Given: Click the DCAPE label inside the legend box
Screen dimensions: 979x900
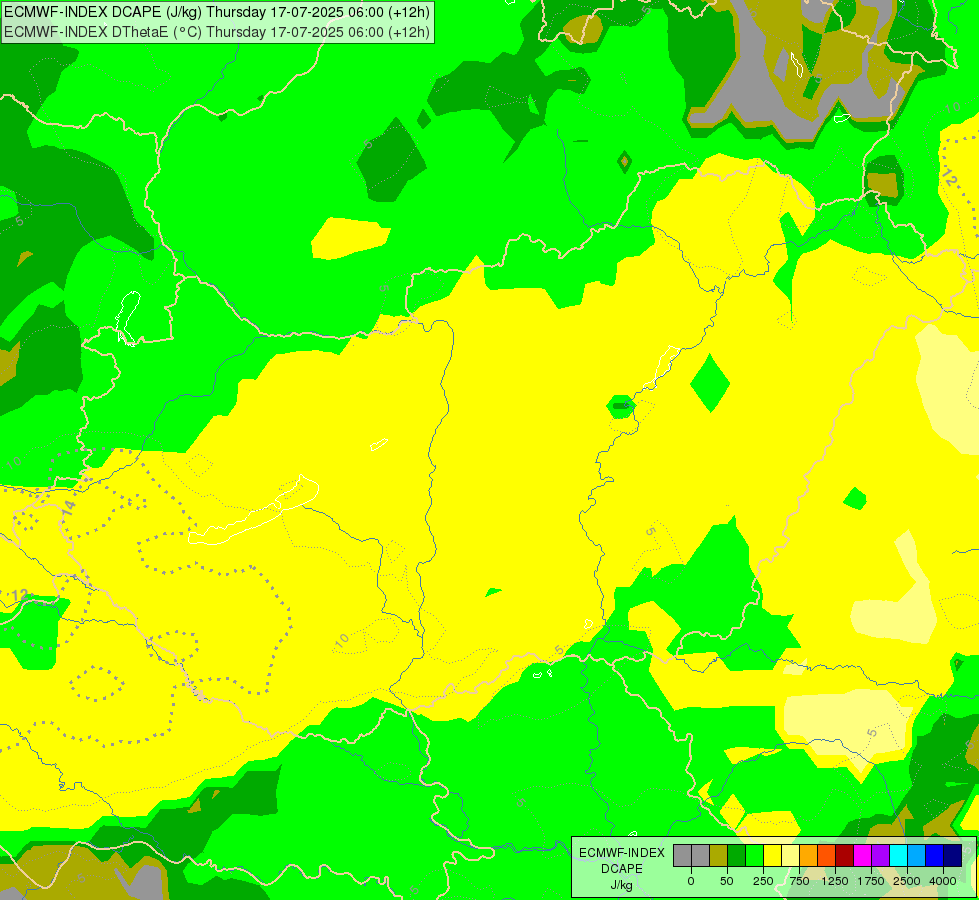Looking at the screenshot, I should 622,869.
